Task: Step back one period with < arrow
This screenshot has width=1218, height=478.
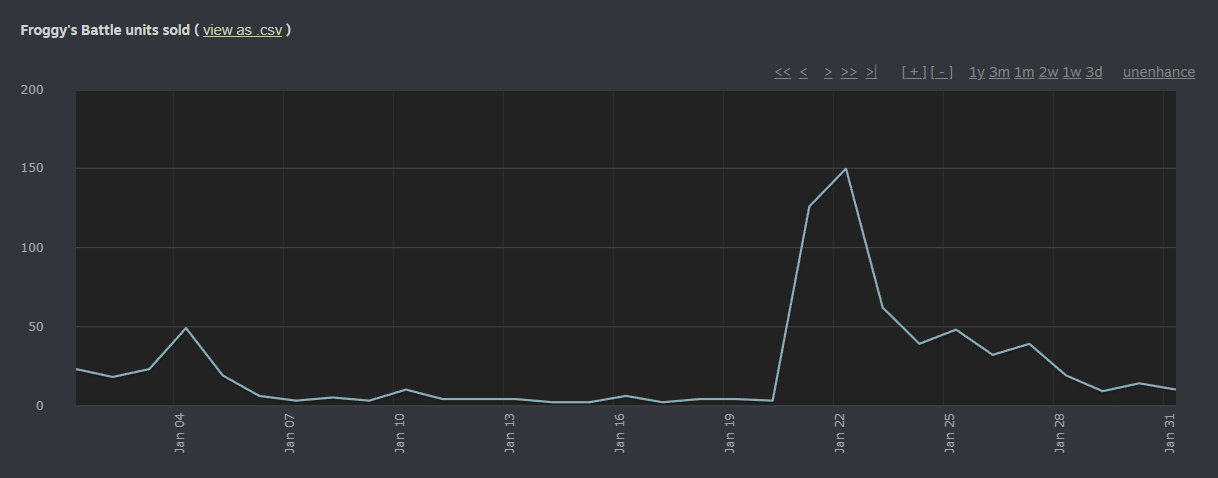Action: click(x=803, y=72)
